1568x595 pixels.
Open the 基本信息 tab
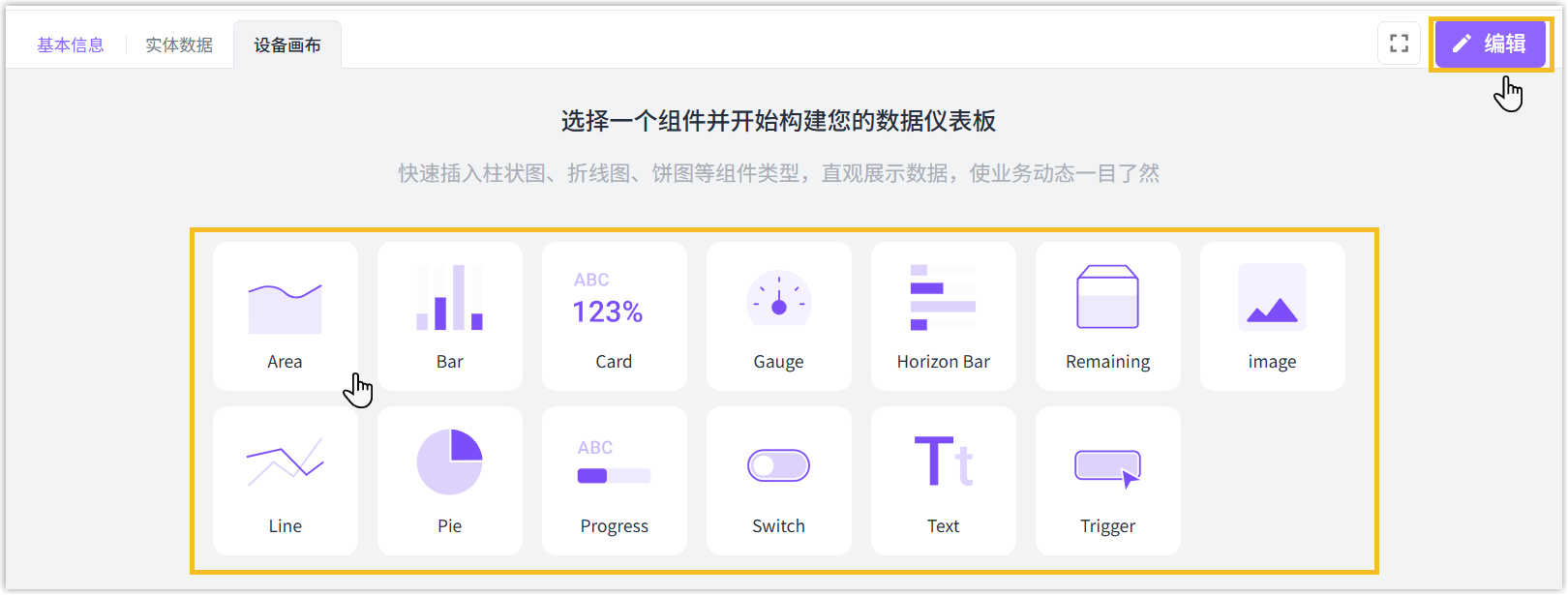(x=71, y=45)
